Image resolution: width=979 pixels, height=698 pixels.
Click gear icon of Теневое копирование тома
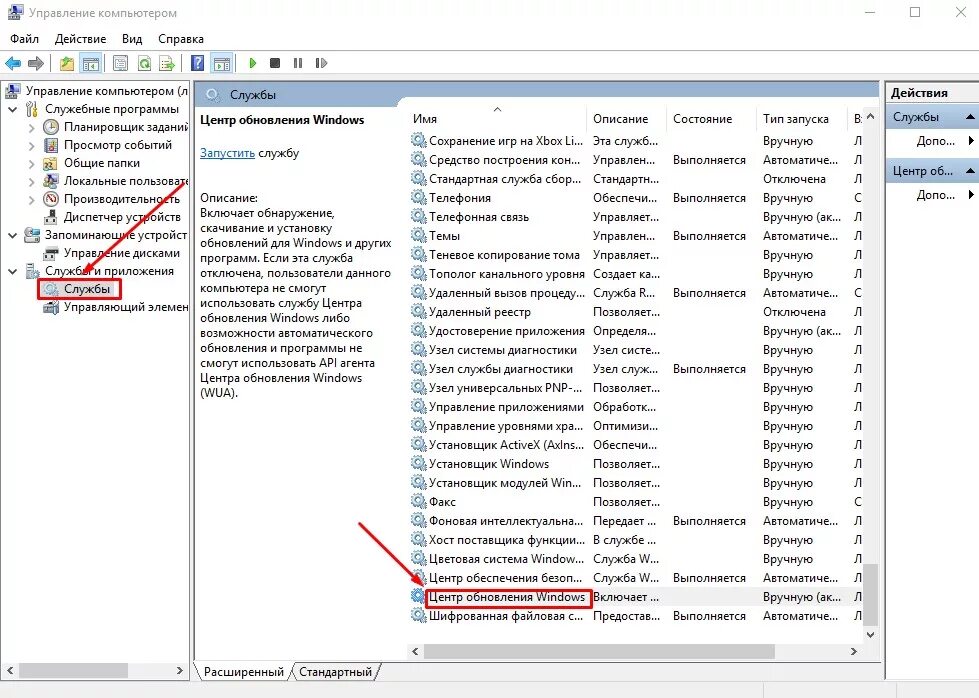point(418,254)
